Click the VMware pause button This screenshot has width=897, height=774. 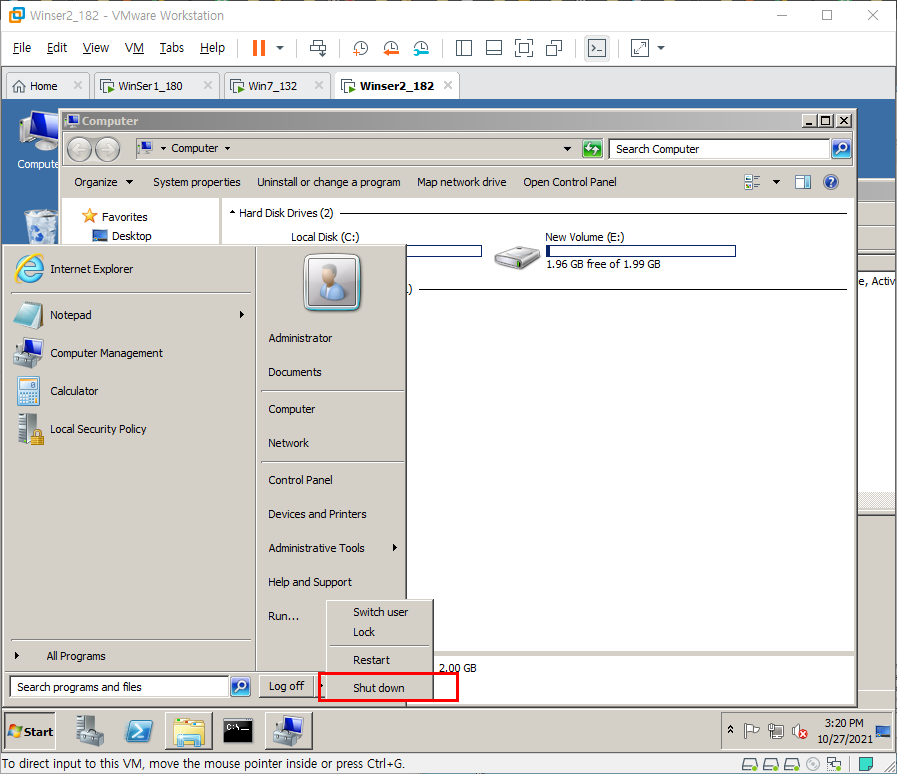pyautogui.click(x=259, y=48)
